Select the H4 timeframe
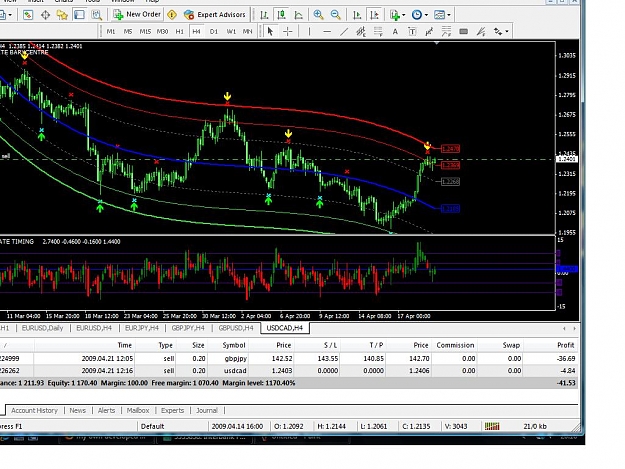The image size is (625, 469). 196,31
